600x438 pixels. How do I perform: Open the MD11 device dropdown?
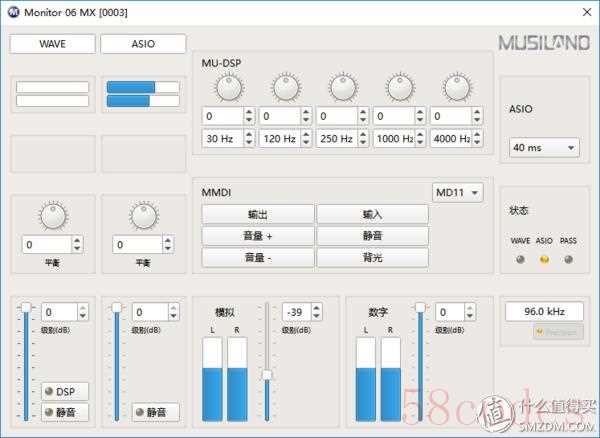[458, 192]
